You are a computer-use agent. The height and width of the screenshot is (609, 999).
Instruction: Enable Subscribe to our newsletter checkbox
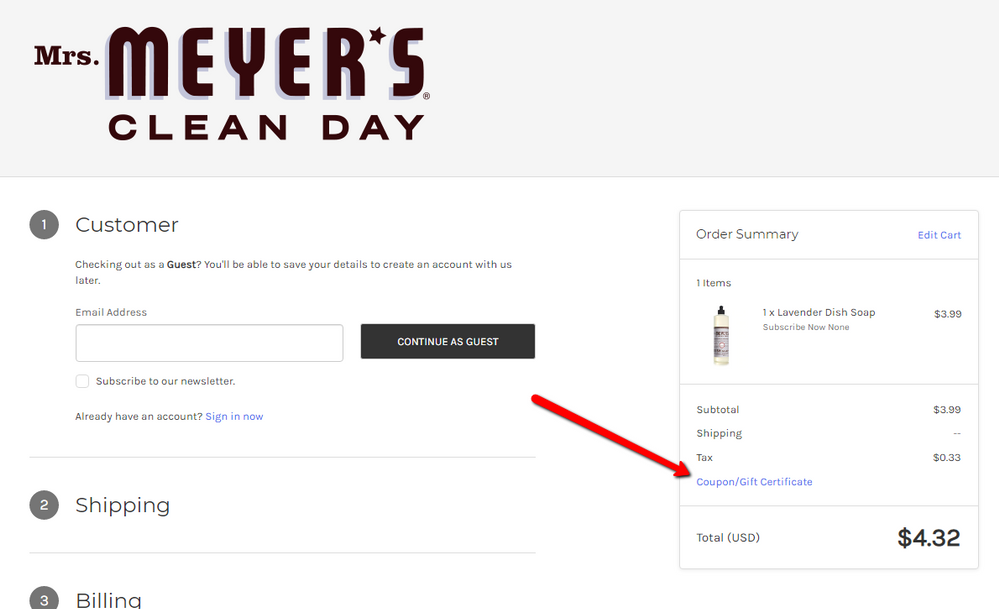82,381
